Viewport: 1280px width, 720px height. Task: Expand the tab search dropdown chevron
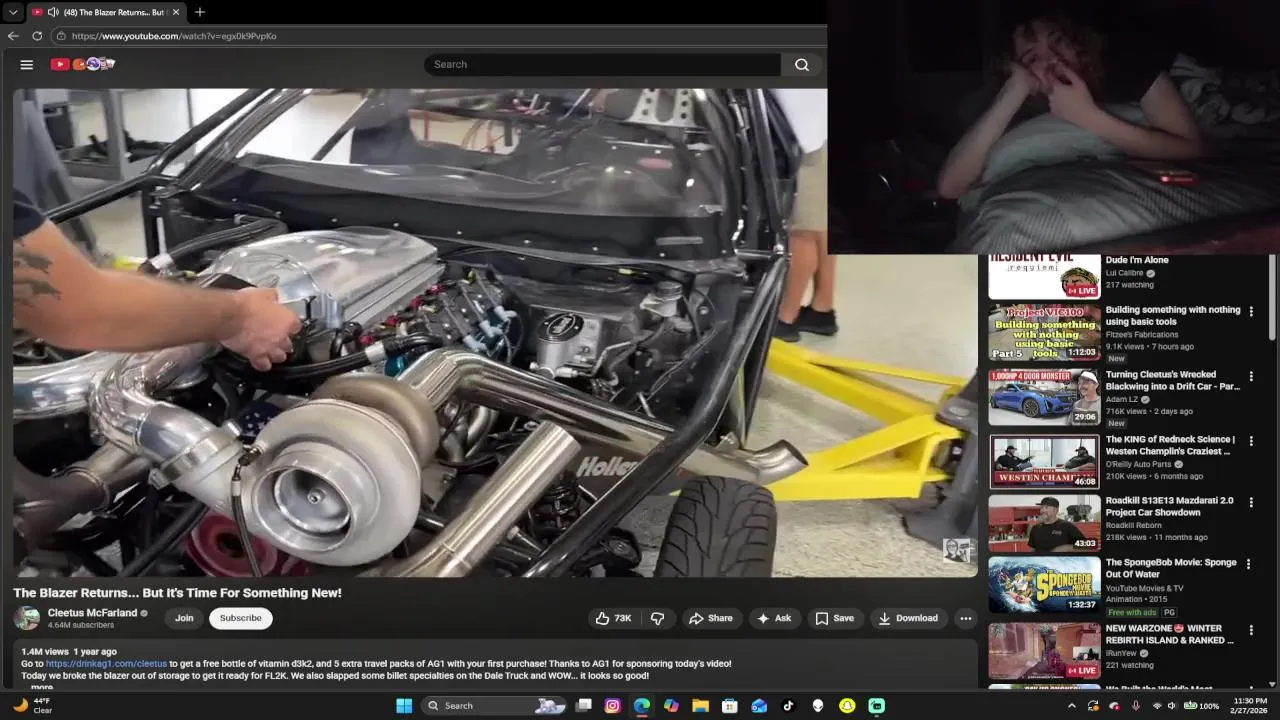coord(13,12)
